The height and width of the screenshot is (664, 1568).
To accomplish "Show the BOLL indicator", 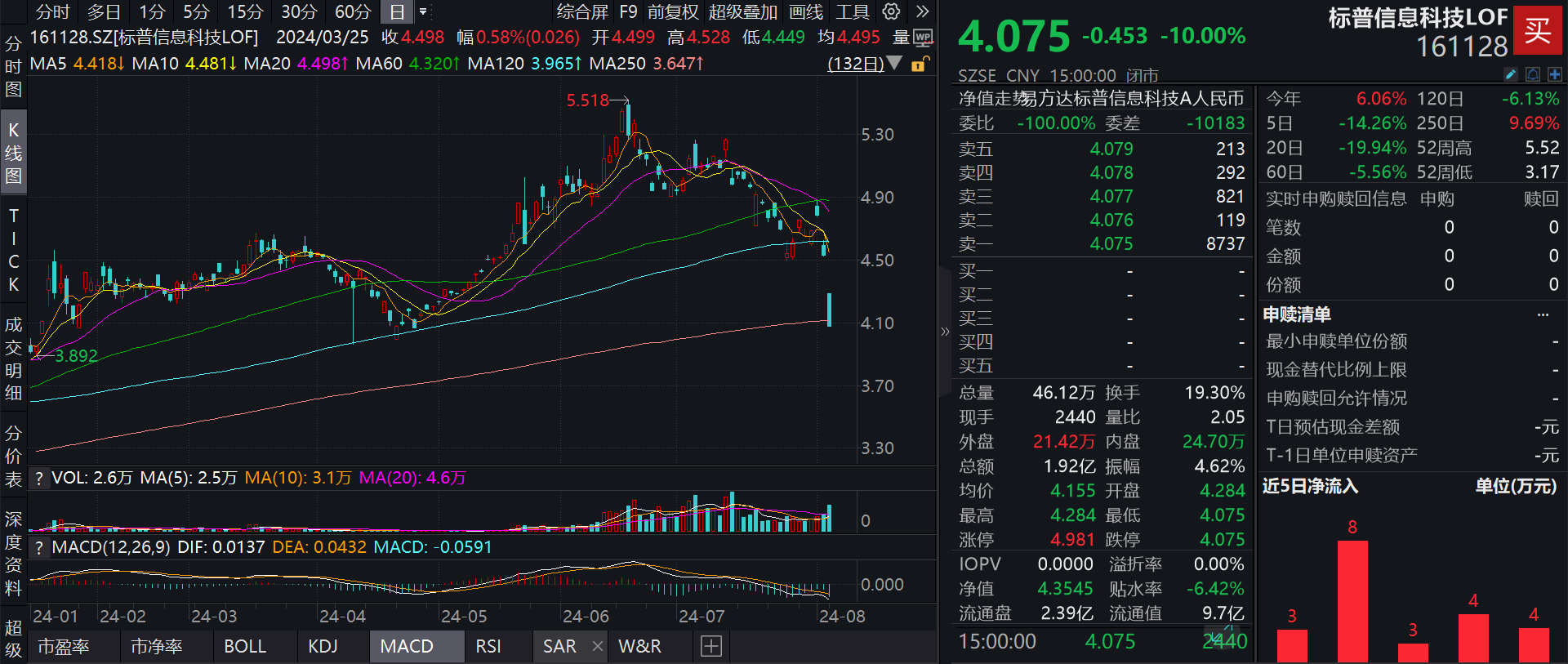I will pos(245,646).
